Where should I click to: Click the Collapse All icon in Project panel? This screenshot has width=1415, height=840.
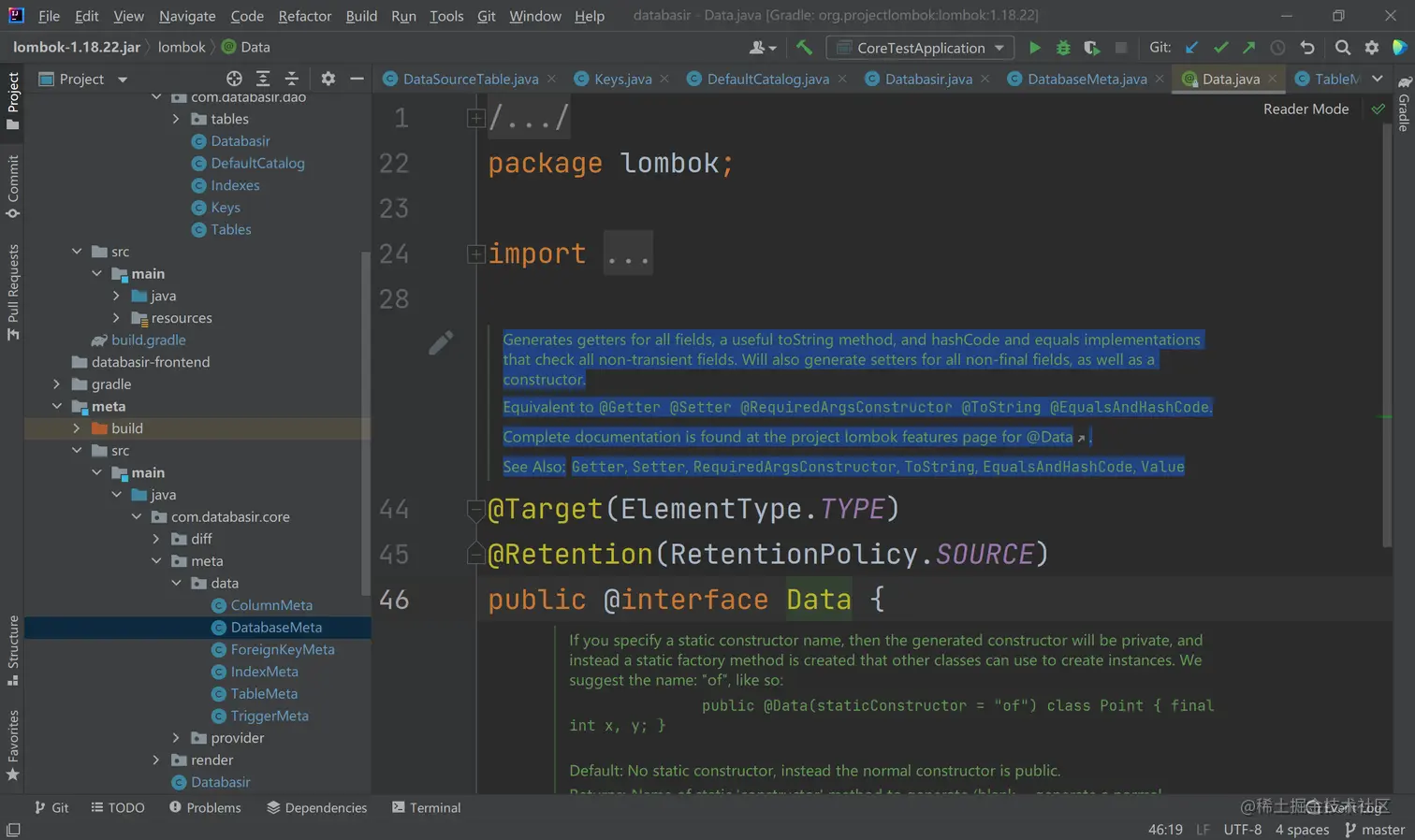[292, 80]
